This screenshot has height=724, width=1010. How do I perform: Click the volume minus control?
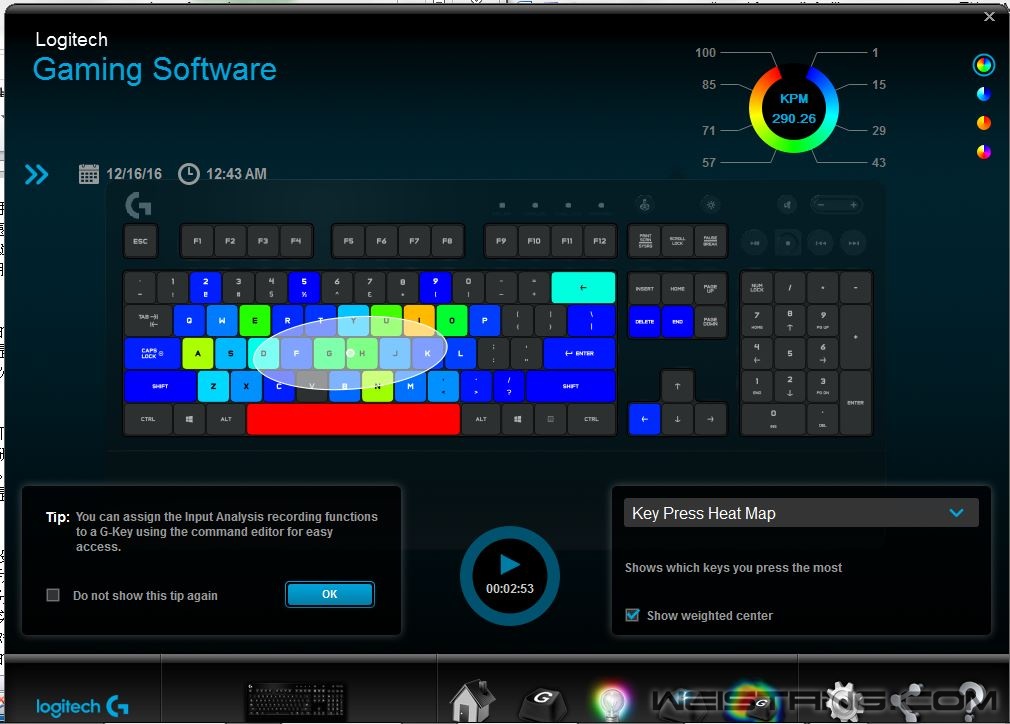[x=821, y=205]
